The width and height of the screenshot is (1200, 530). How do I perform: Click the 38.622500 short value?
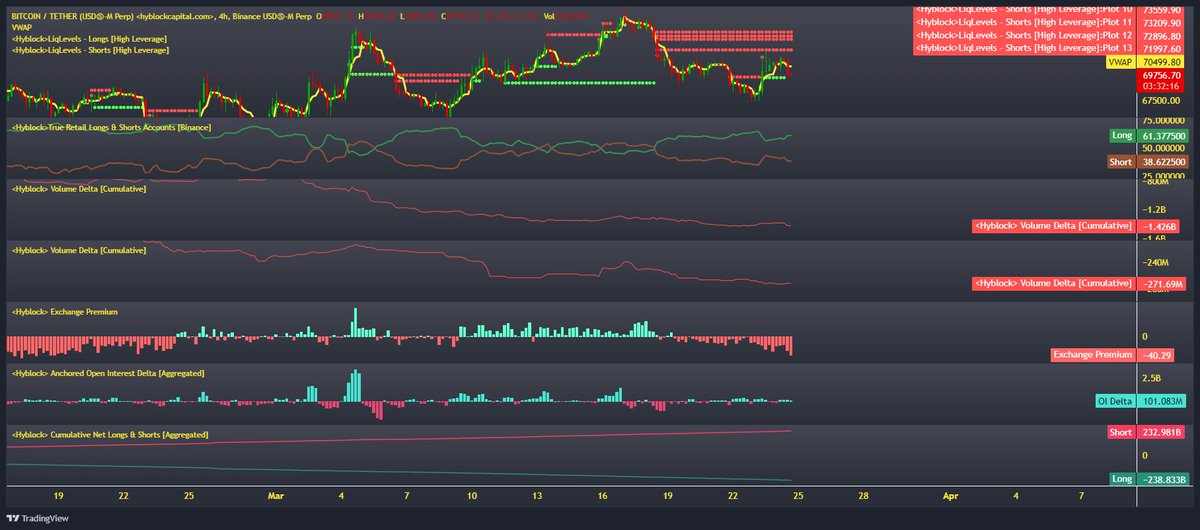(x=1164, y=161)
